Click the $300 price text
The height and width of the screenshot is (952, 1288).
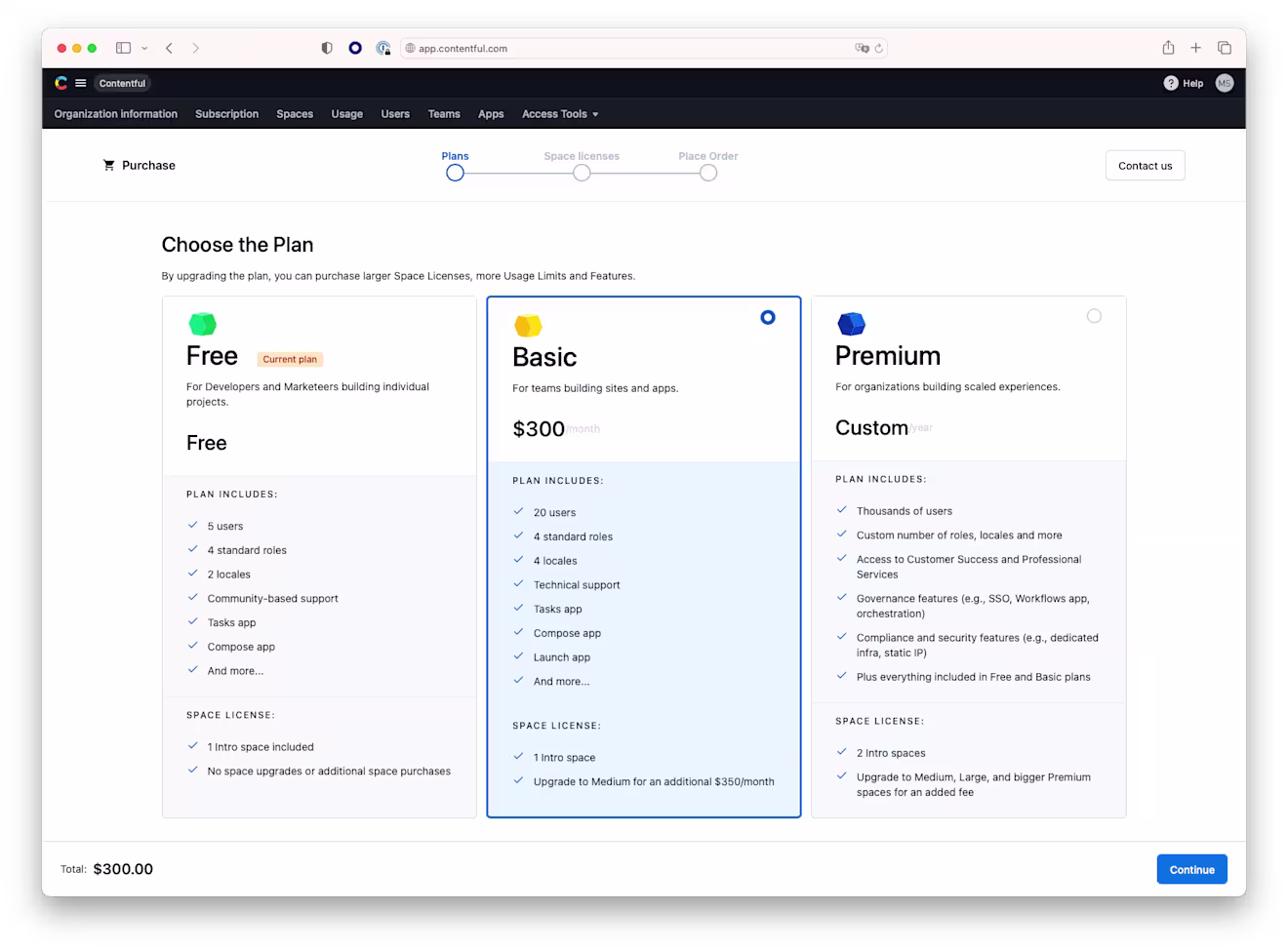[x=539, y=429]
